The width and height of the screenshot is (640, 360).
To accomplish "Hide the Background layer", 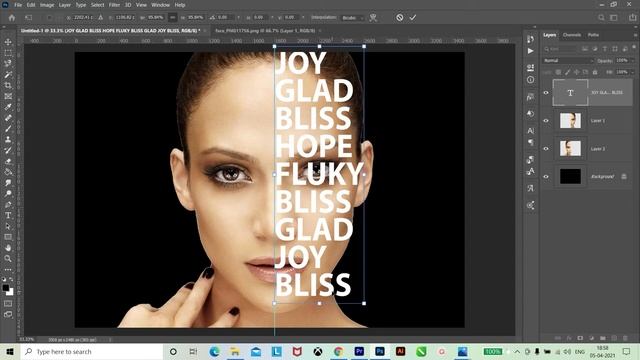I will pyautogui.click(x=546, y=176).
